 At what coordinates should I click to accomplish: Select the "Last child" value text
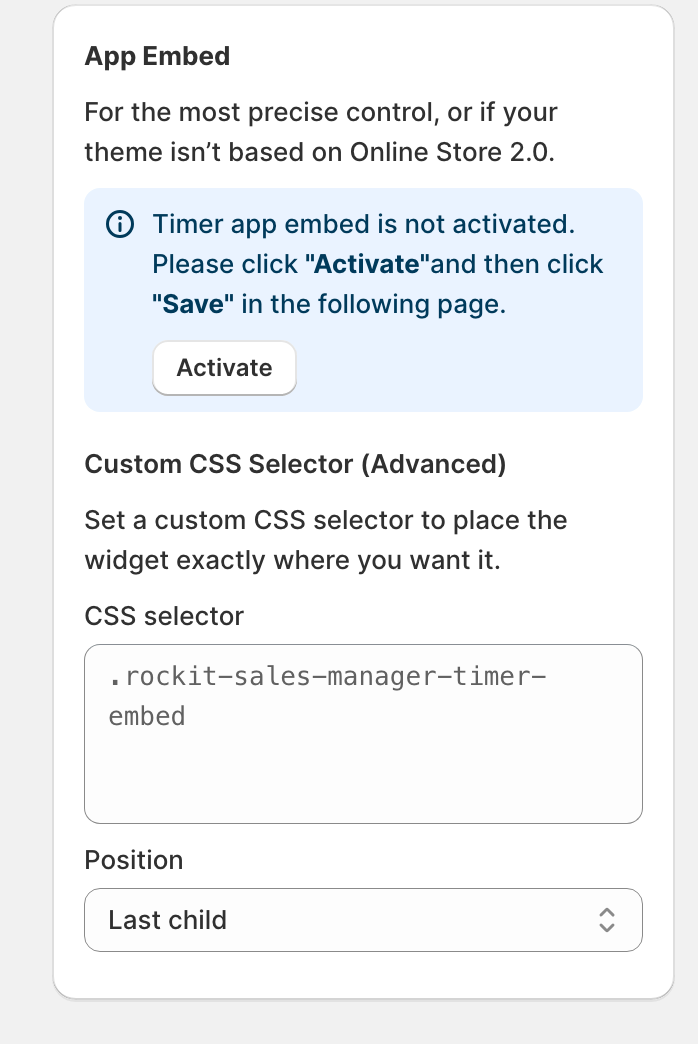pyautogui.click(x=168, y=920)
